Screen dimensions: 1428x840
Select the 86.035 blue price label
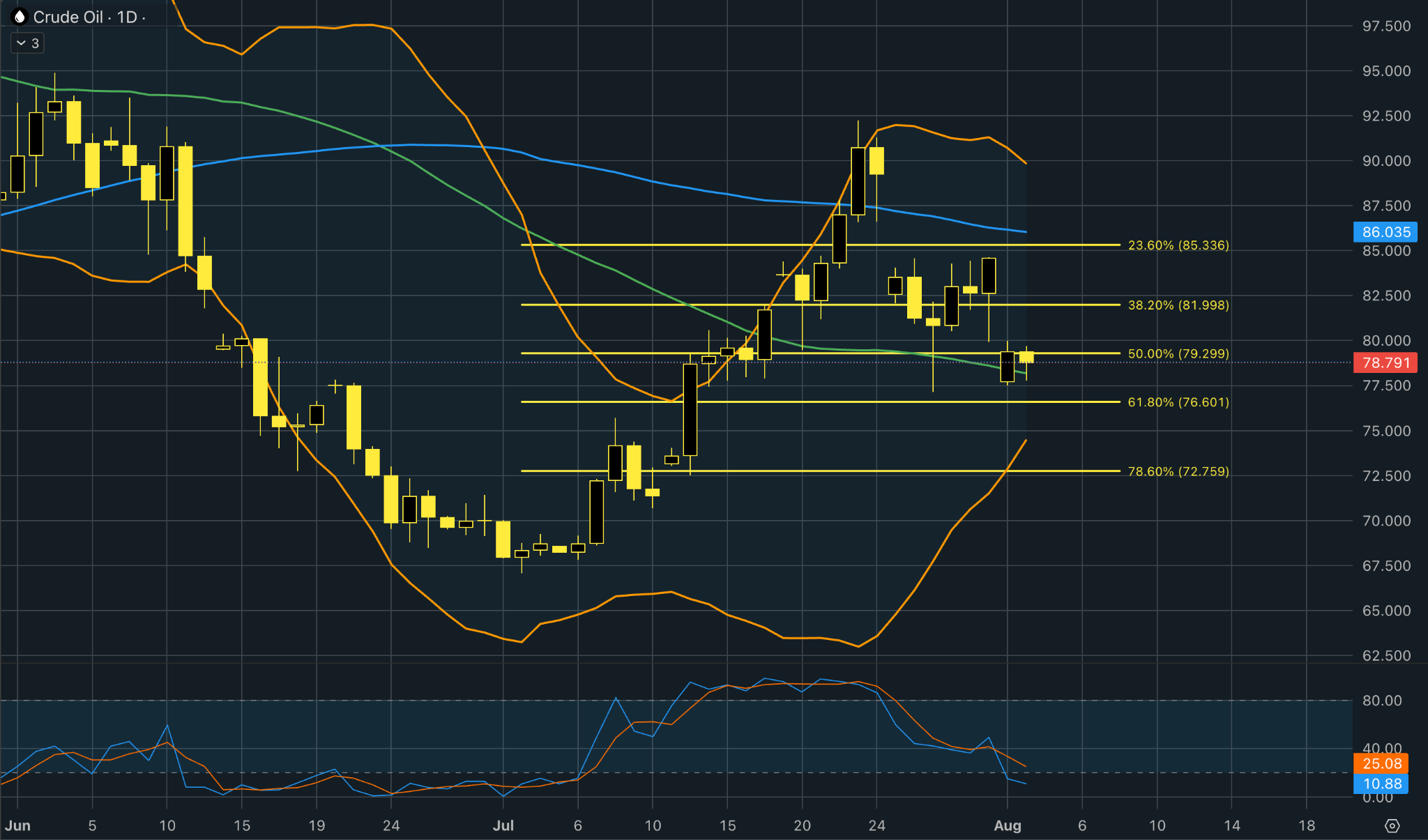point(1385,232)
